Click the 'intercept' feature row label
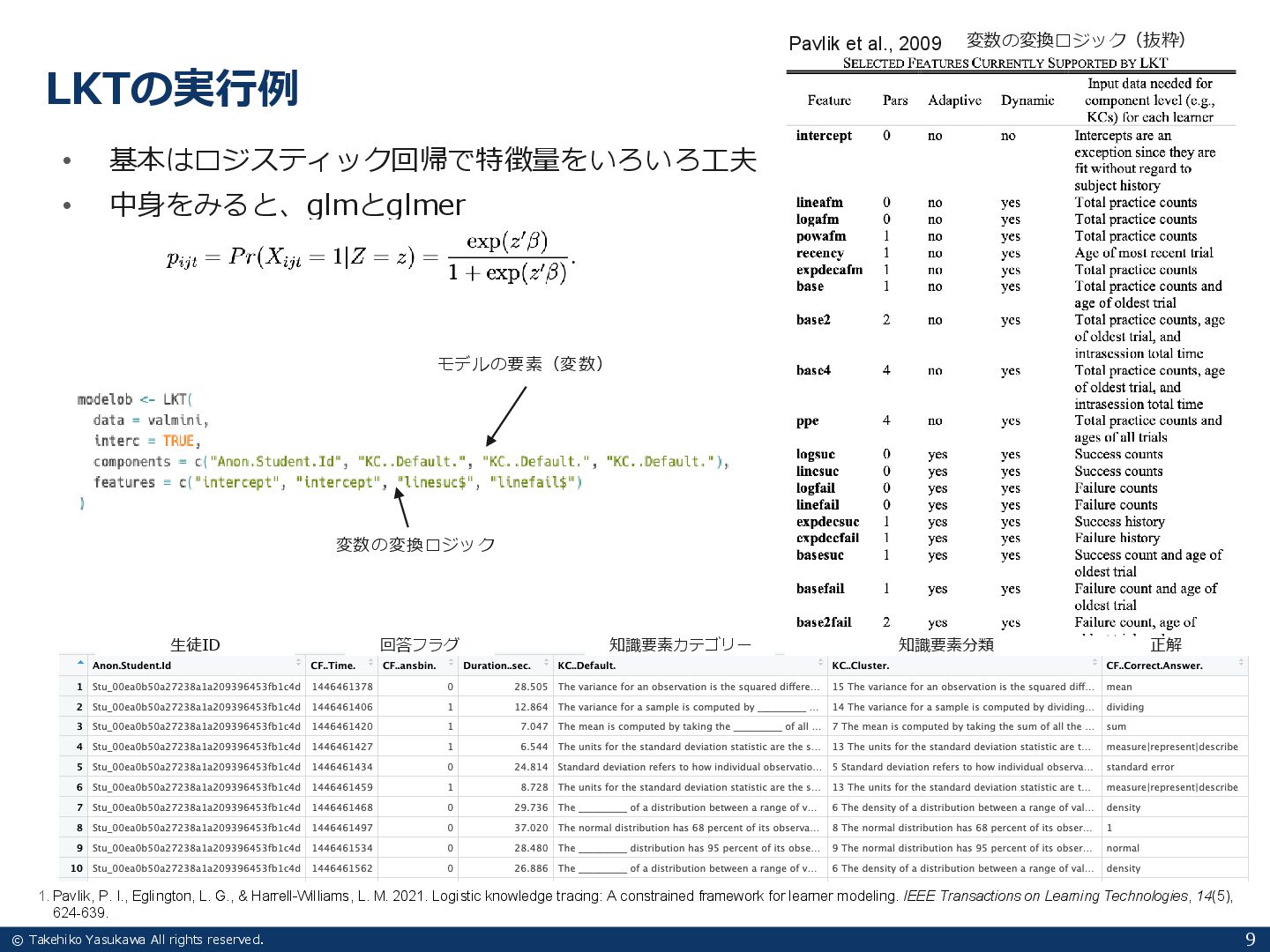 pyautogui.click(x=824, y=136)
